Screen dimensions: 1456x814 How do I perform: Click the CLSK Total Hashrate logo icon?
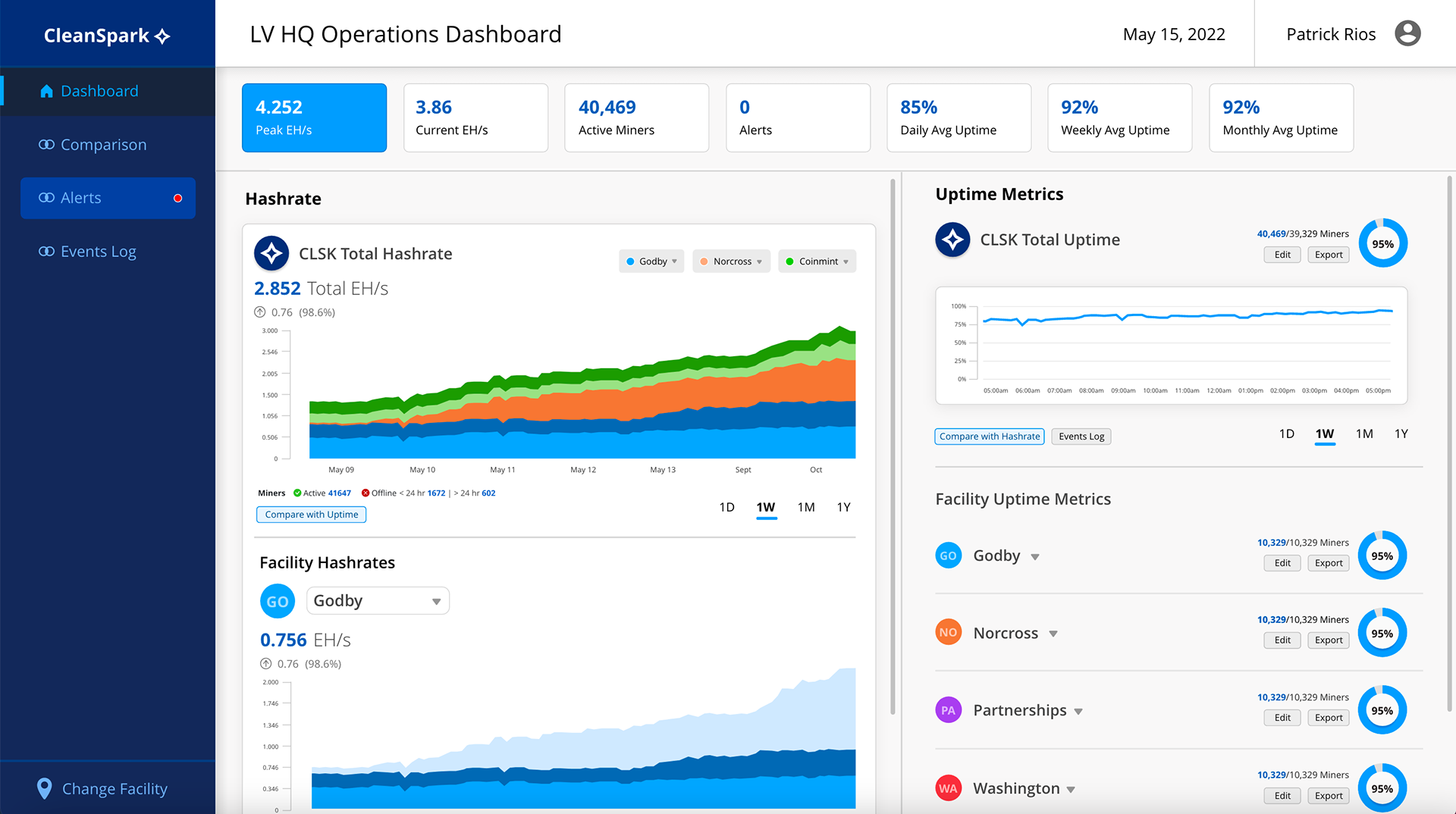[x=271, y=253]
